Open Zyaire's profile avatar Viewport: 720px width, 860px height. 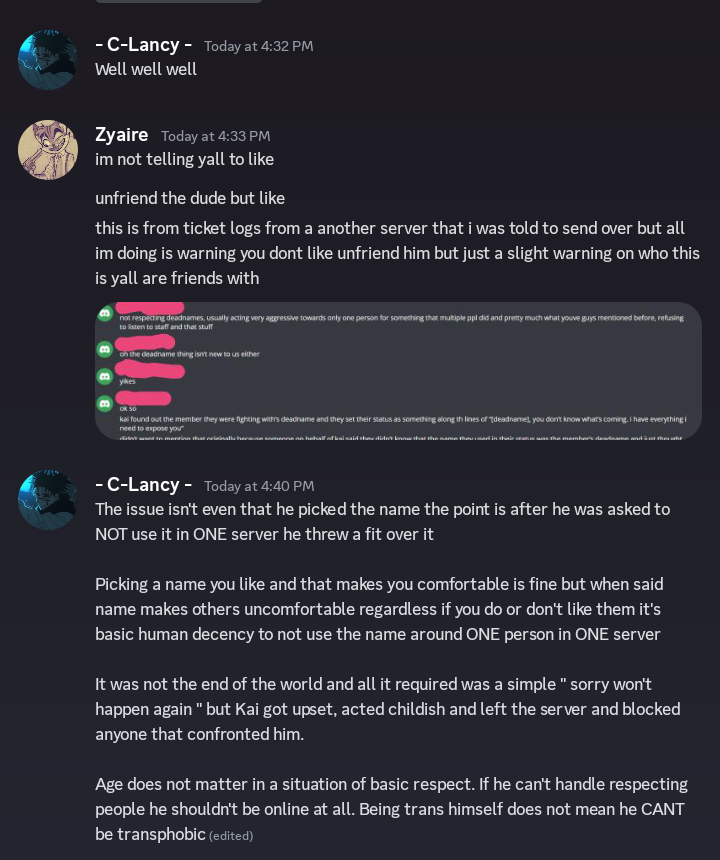[x=47, y=150]
